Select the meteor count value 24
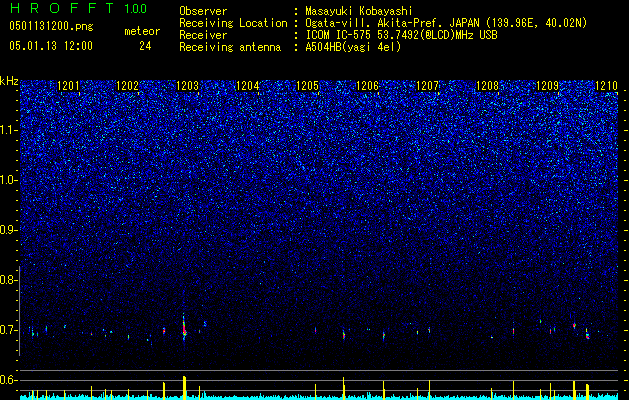 145,46
